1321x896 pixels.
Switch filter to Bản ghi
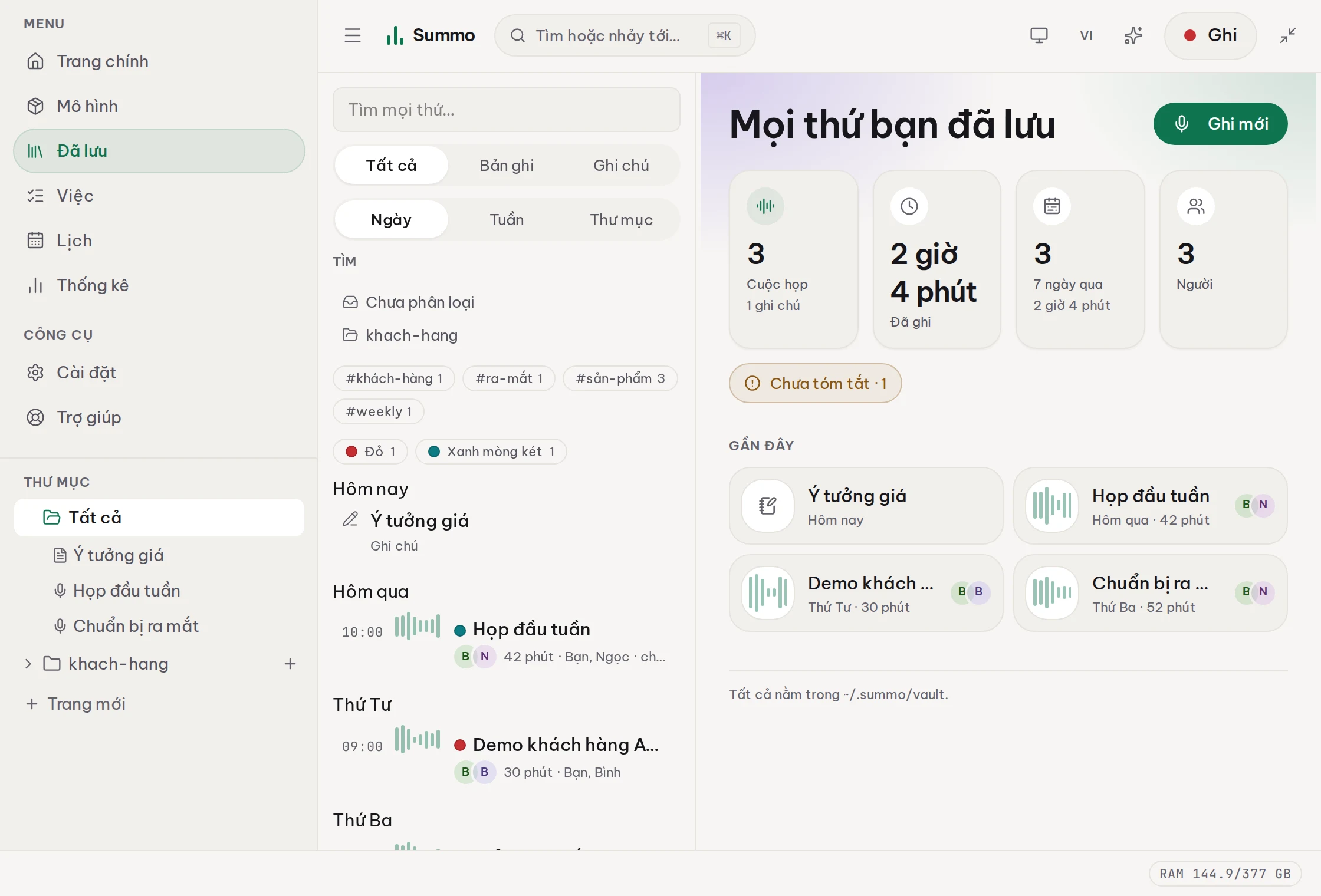(x=507, y=165)
